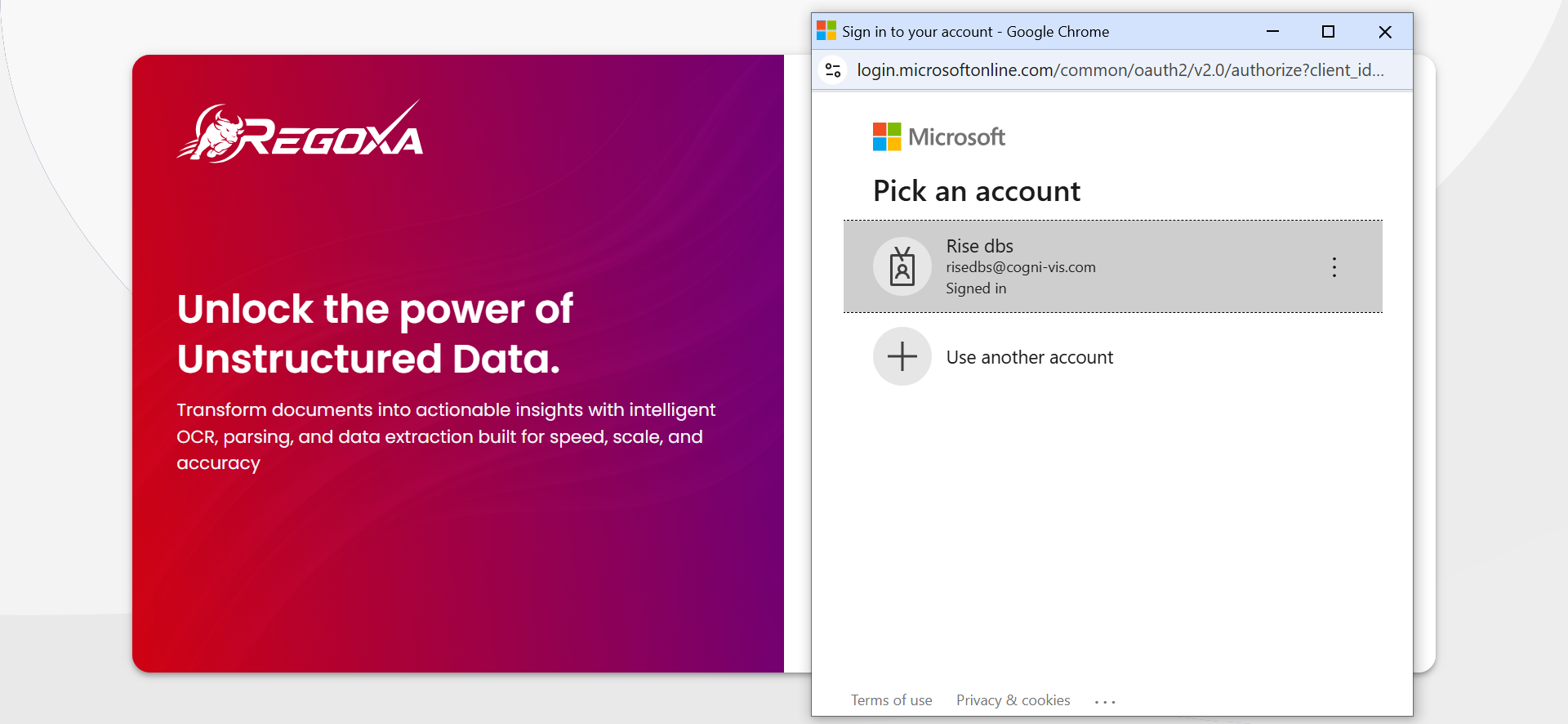Choose Use another account
1568x724 pixels.
[1112, 357]
